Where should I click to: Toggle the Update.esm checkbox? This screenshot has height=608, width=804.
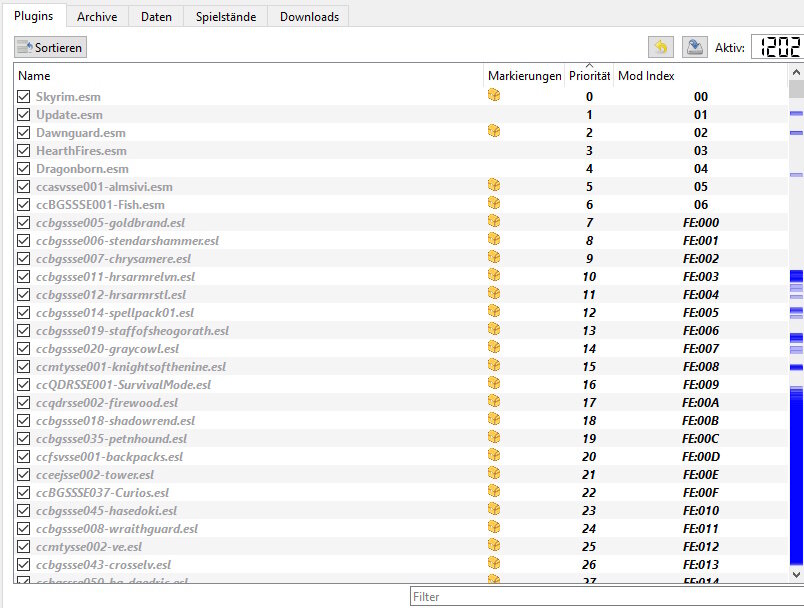[x=24, y=114]
